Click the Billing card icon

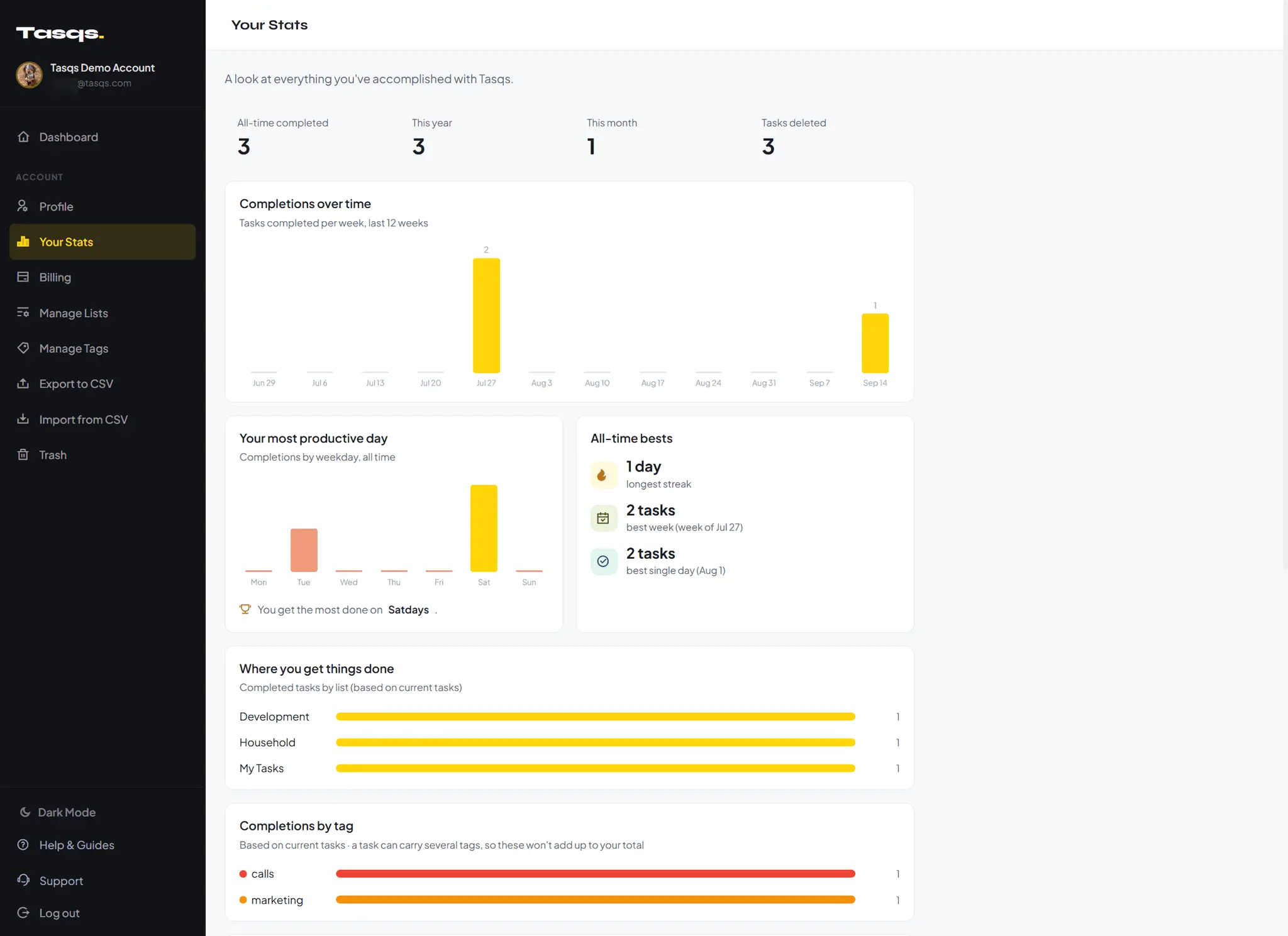coord(23,277)
